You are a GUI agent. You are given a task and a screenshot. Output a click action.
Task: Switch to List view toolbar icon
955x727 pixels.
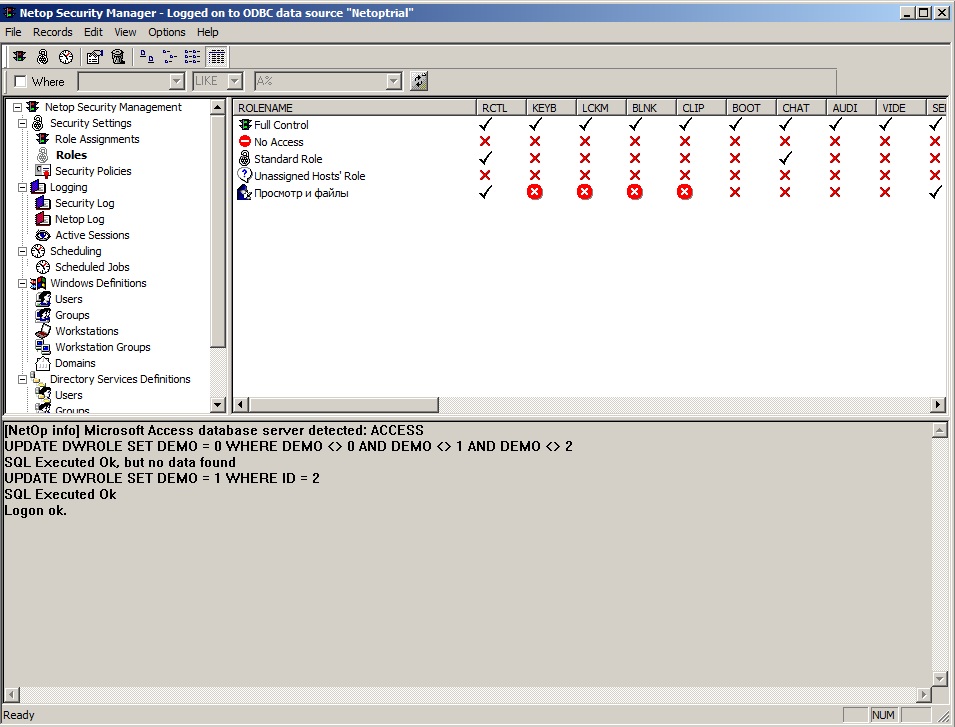pyautogui.click(x=192, y=57)
